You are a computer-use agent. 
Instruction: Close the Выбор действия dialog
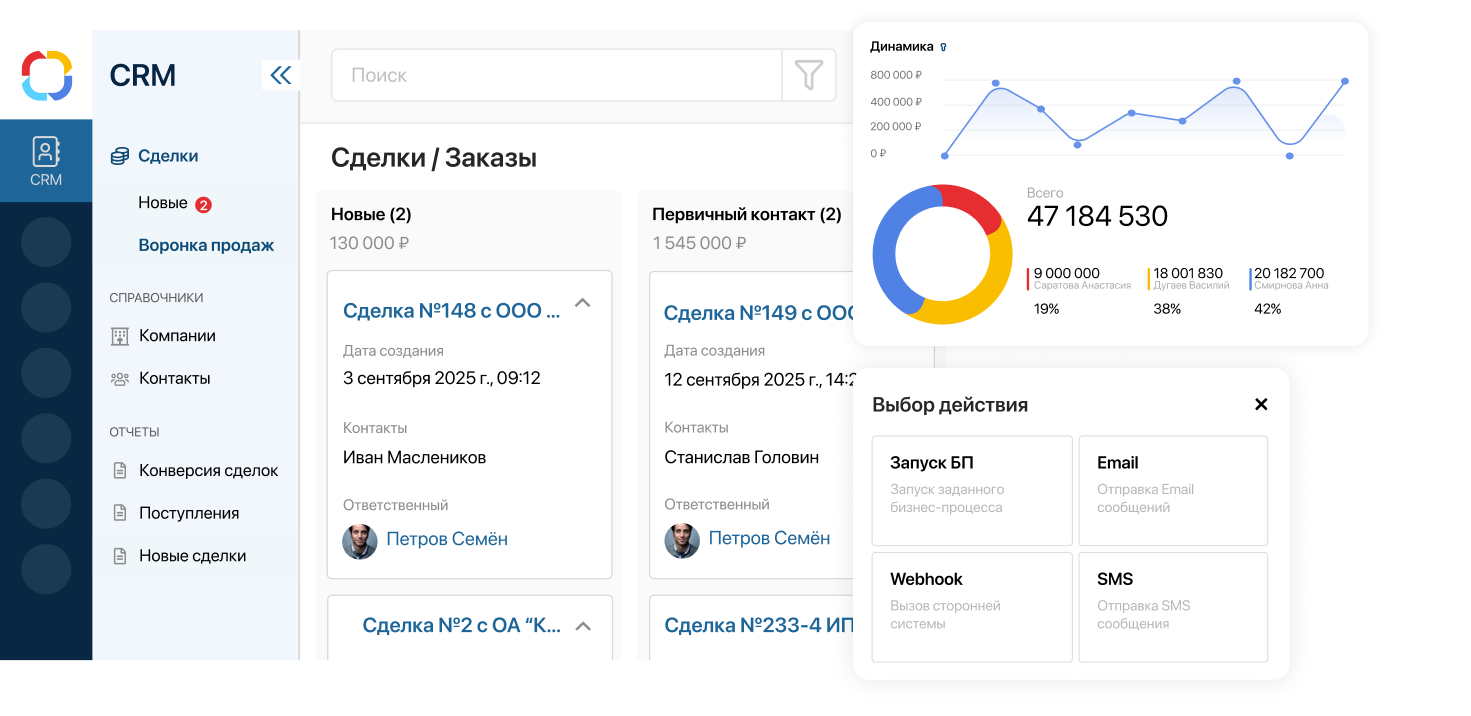point(1261,404)
